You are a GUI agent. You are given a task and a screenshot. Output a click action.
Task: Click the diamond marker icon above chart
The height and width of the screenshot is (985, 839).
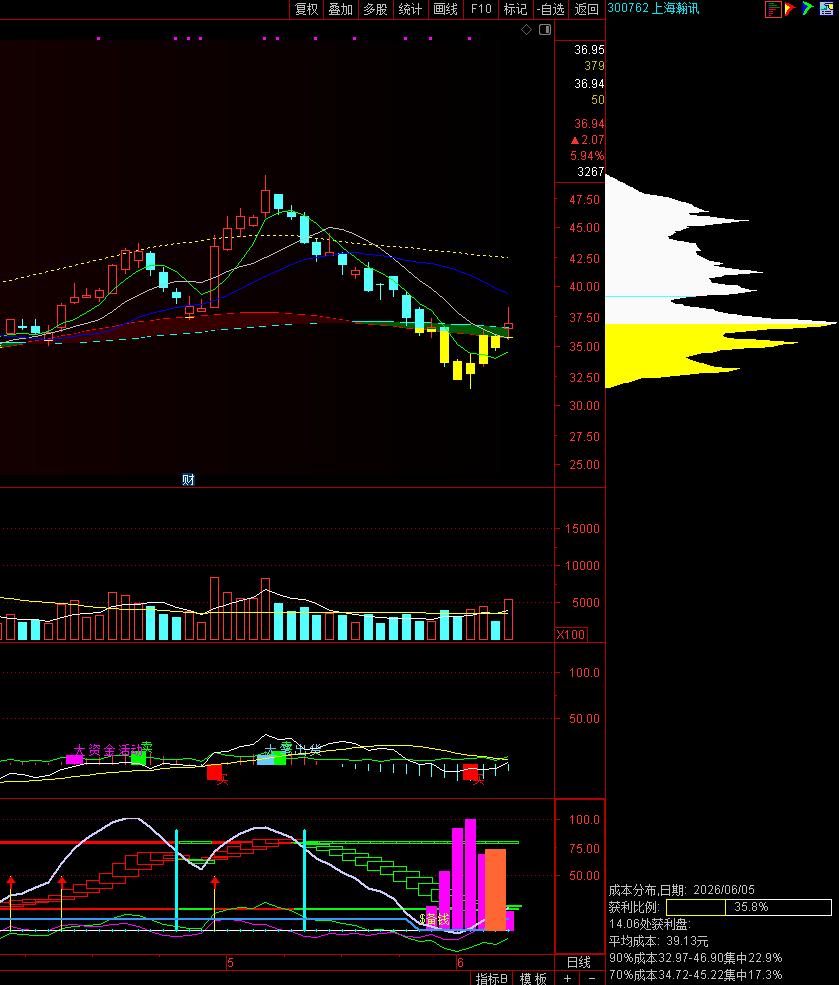pos(526,30)
